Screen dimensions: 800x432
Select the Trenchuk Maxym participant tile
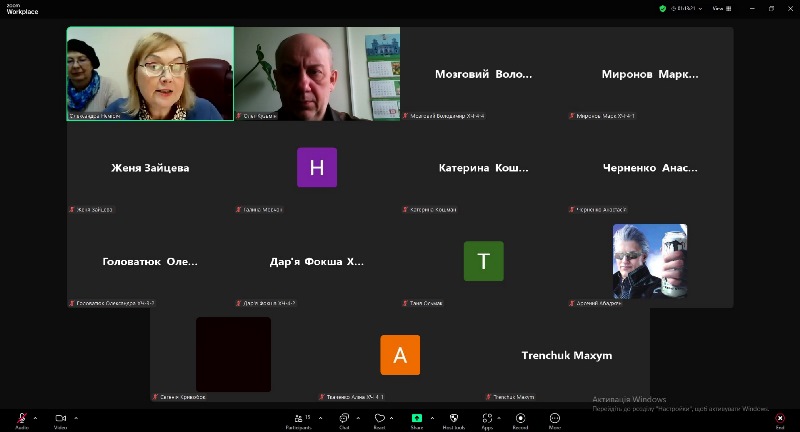tap(566, 355)
